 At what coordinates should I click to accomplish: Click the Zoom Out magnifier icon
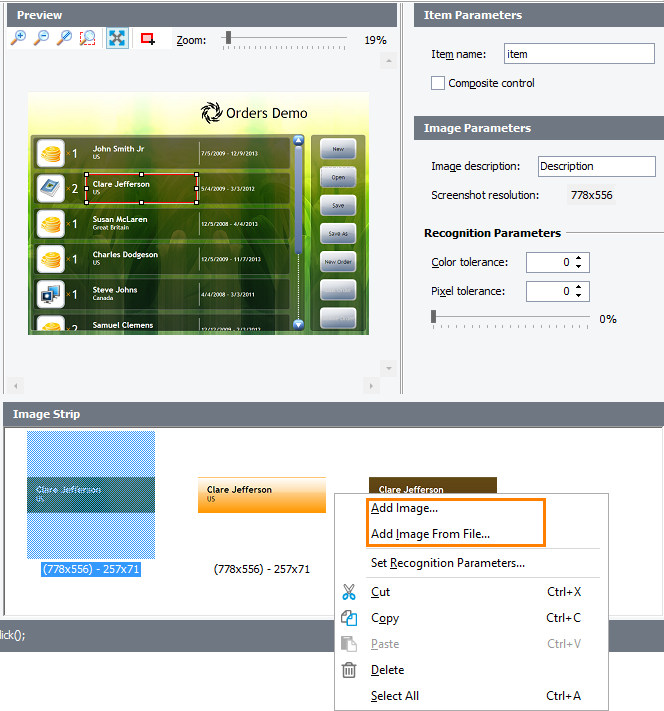click(41, 38)
